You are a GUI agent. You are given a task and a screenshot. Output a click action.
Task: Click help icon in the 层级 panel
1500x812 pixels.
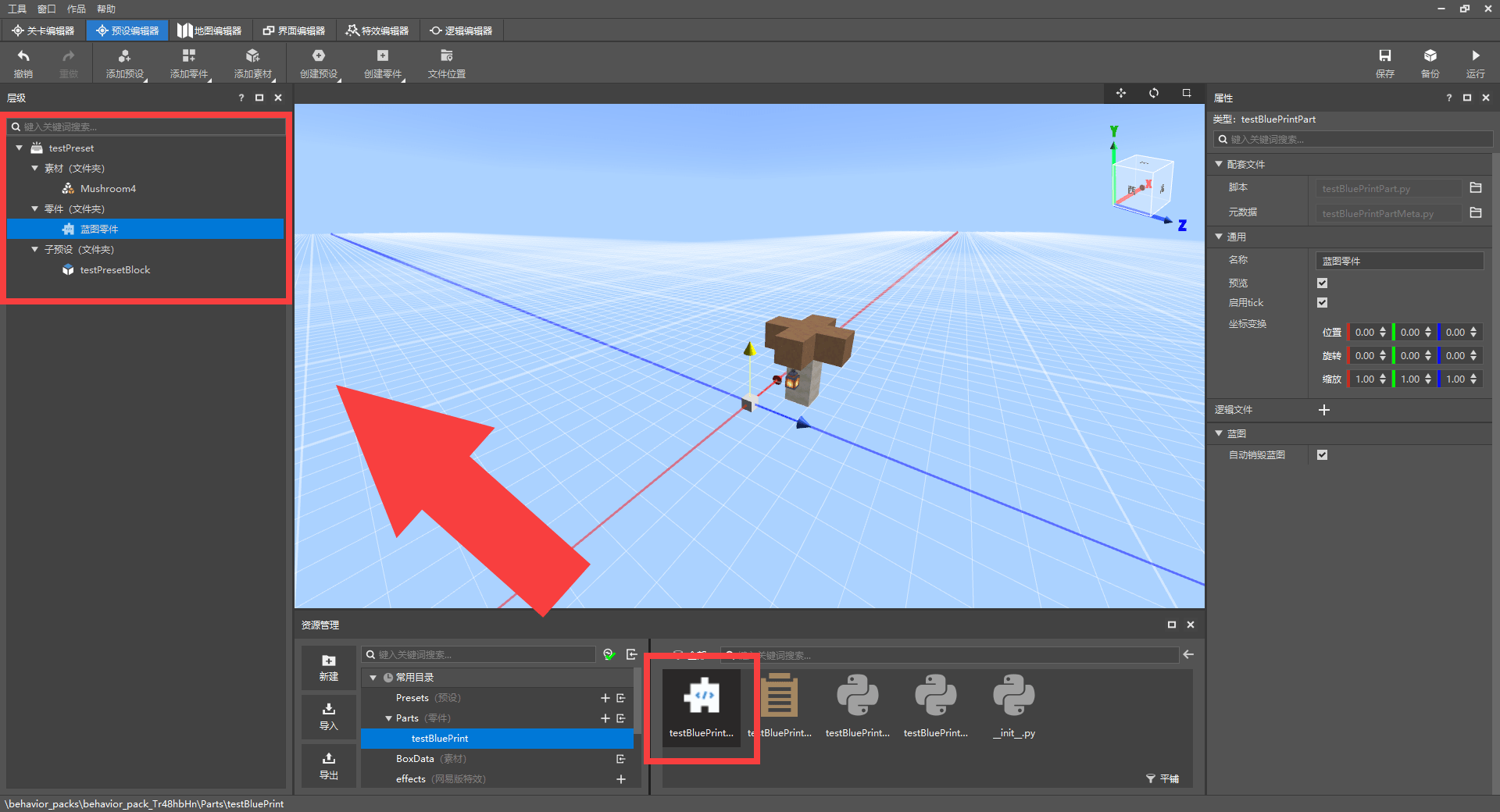pos(241,98)
